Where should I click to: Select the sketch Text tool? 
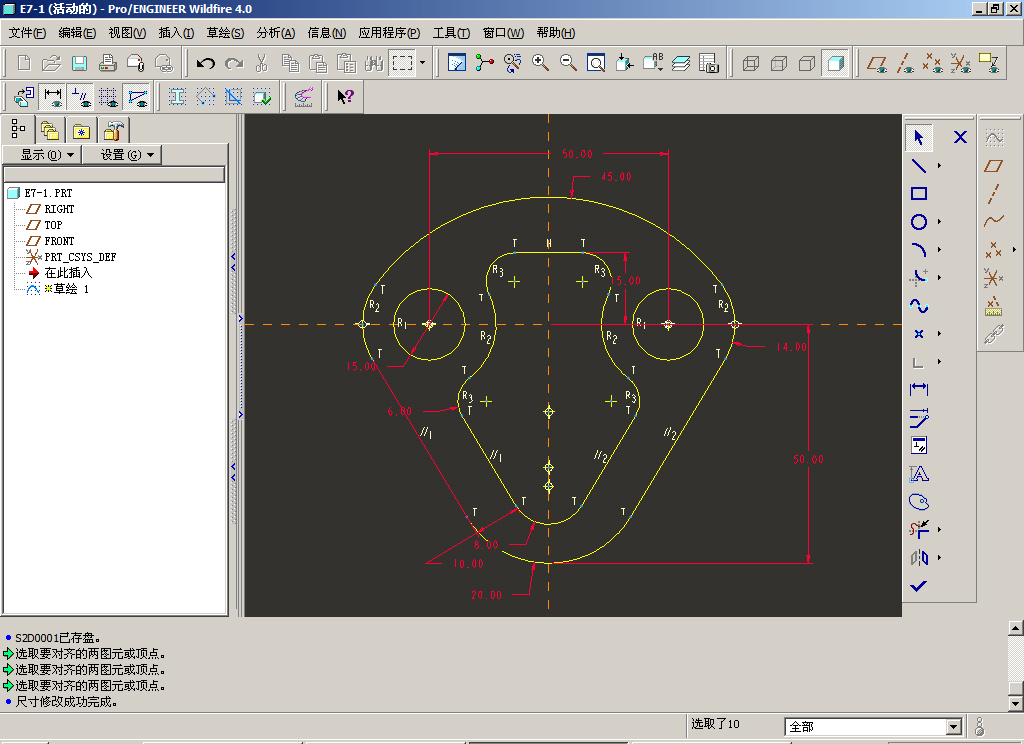click(919, 474)
